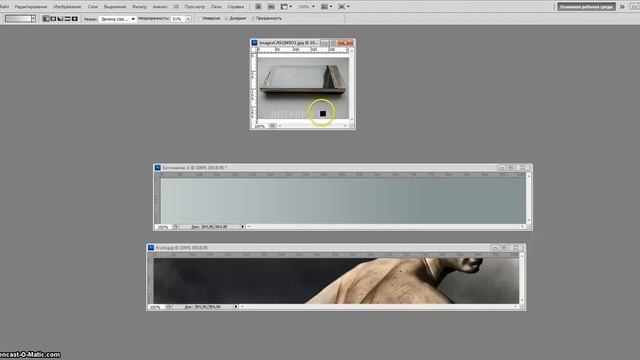Image resolution: width=640 pixels, height=360 pixels.
Task: Select the diamond gradient style icon
Action: tap(75, 19)
